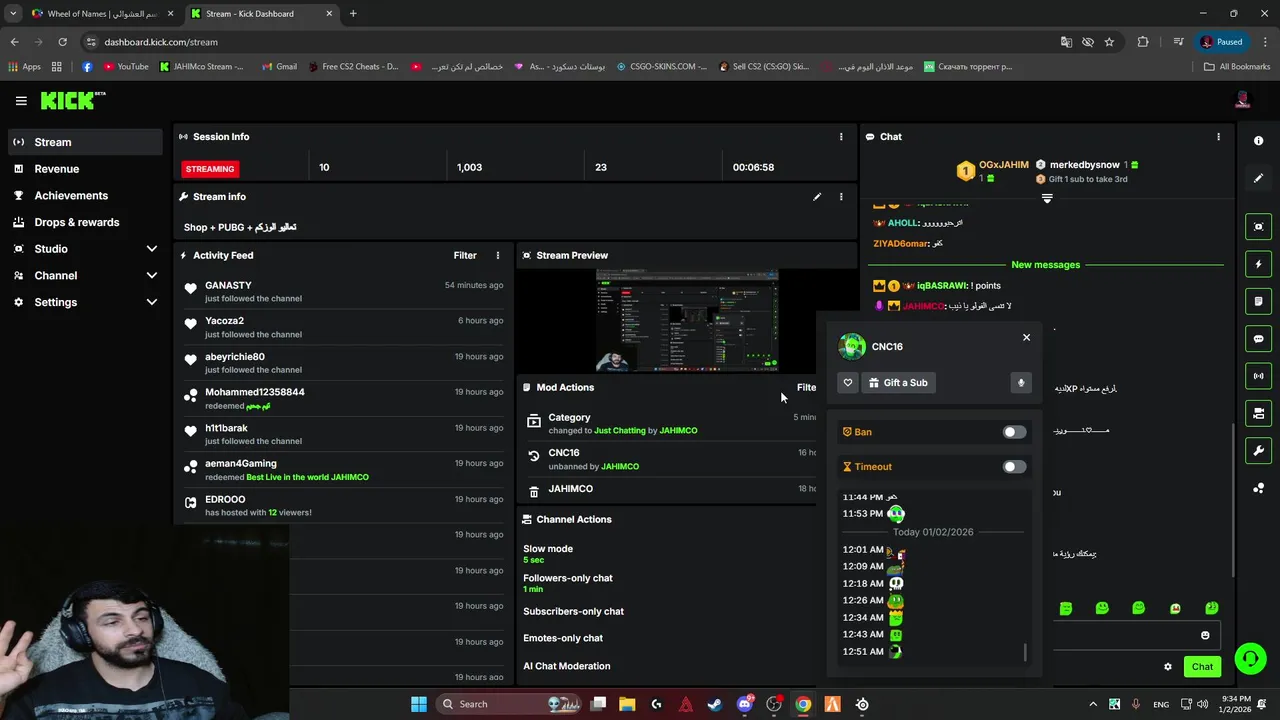This screenshot has width=1280, height=720.
Task: Open chat settings gear next to the Chat button
Action: pos(1167,666)
